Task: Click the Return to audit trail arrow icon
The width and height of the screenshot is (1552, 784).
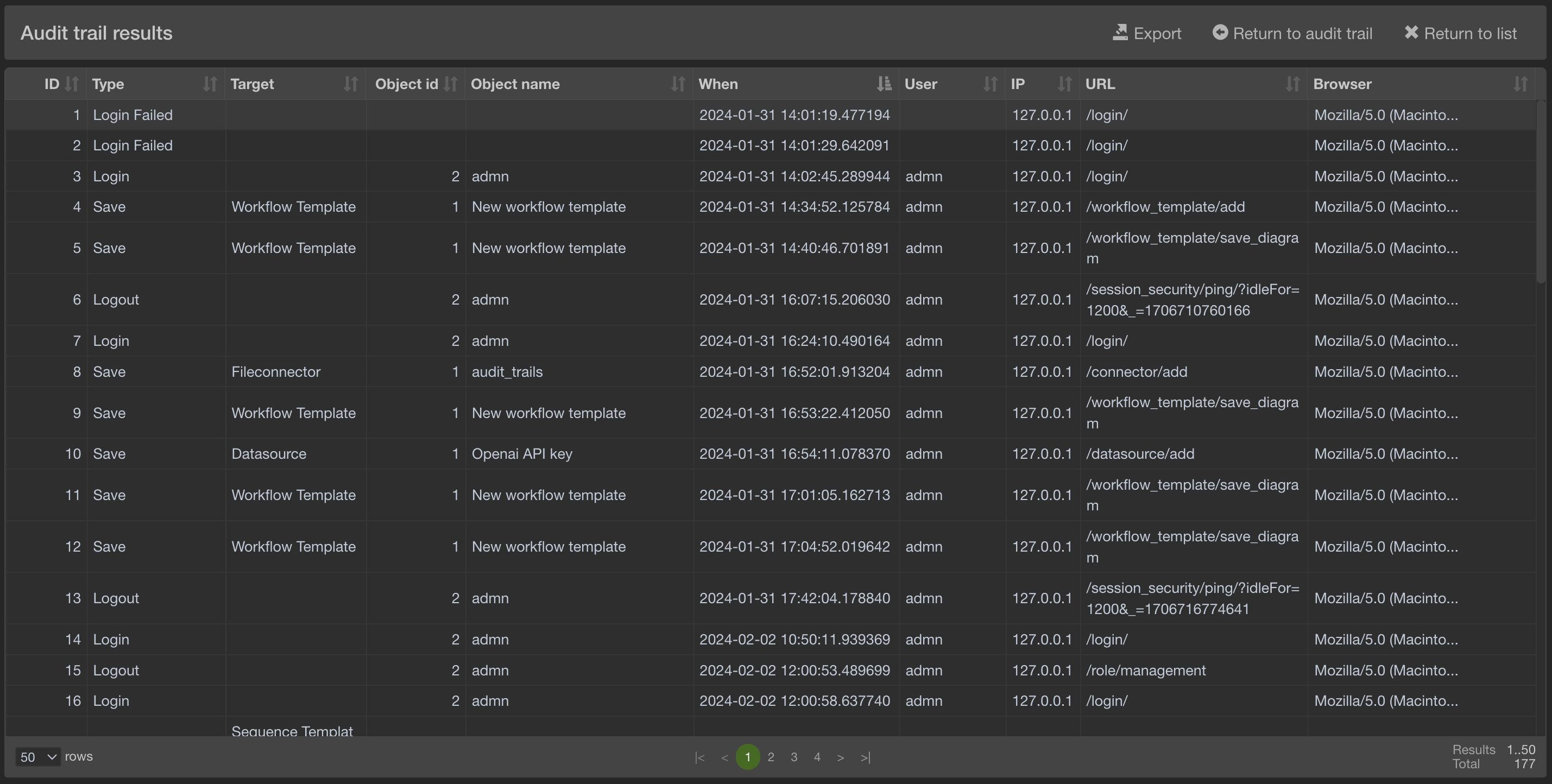Action: 1220,33
